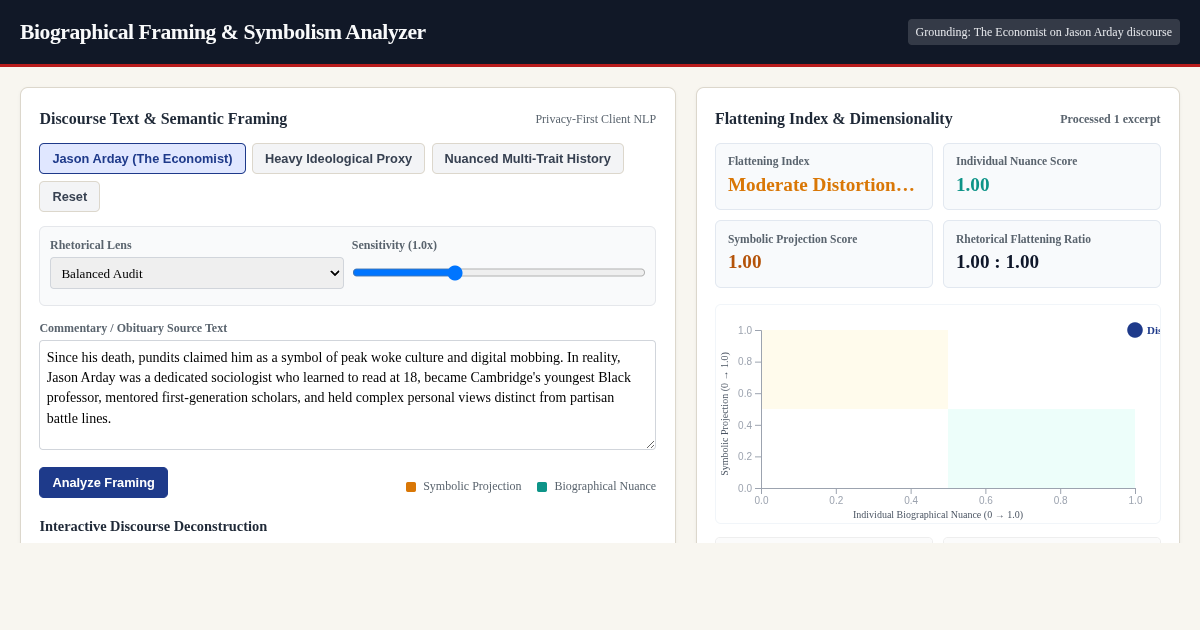Adjust the Sensitivity slider

498,272
